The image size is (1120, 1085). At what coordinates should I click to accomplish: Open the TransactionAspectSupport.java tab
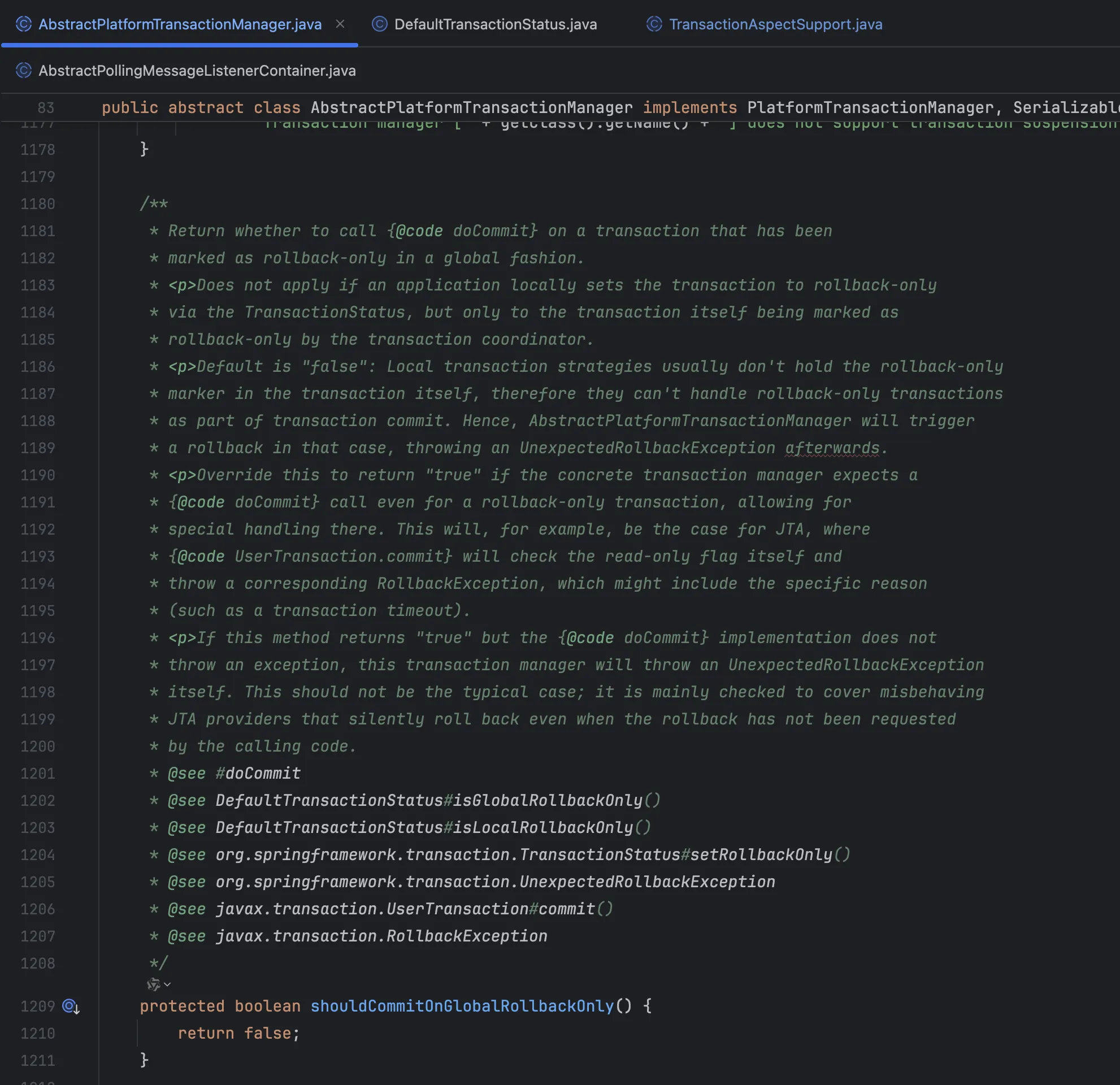pyautogui.click(x=775, y=24)
